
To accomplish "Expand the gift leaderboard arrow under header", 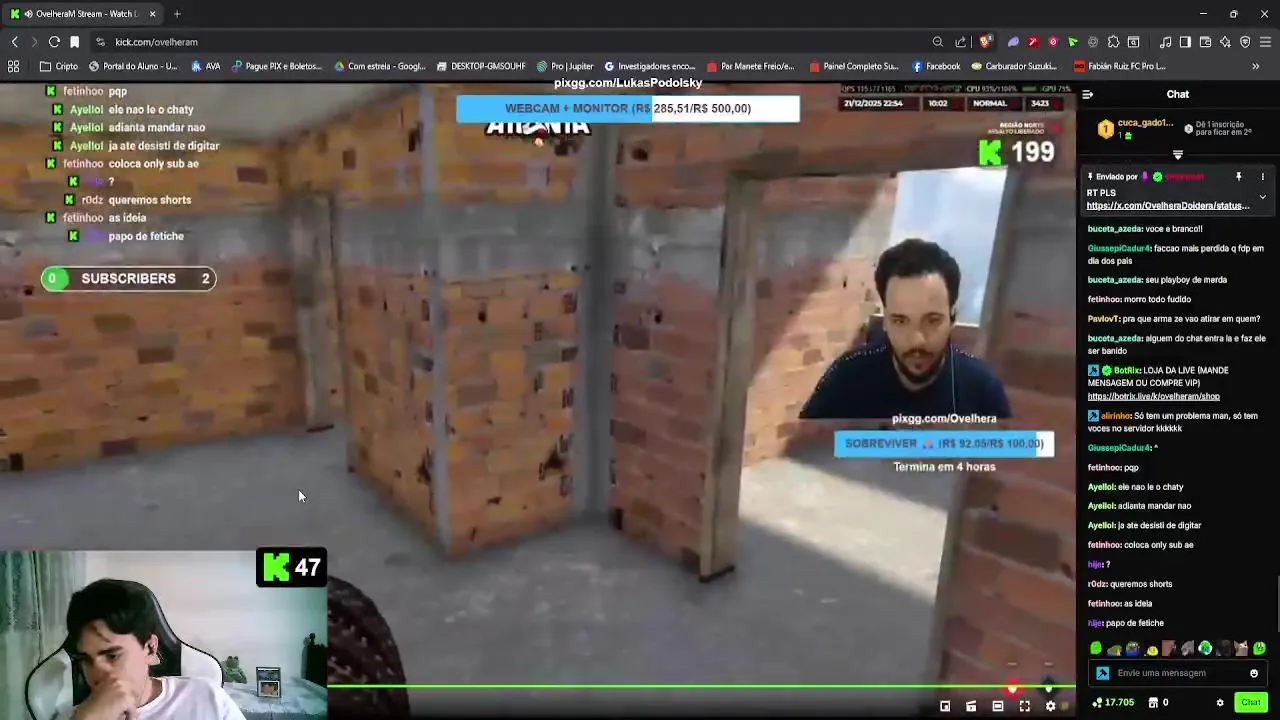I will [1178, 155].
